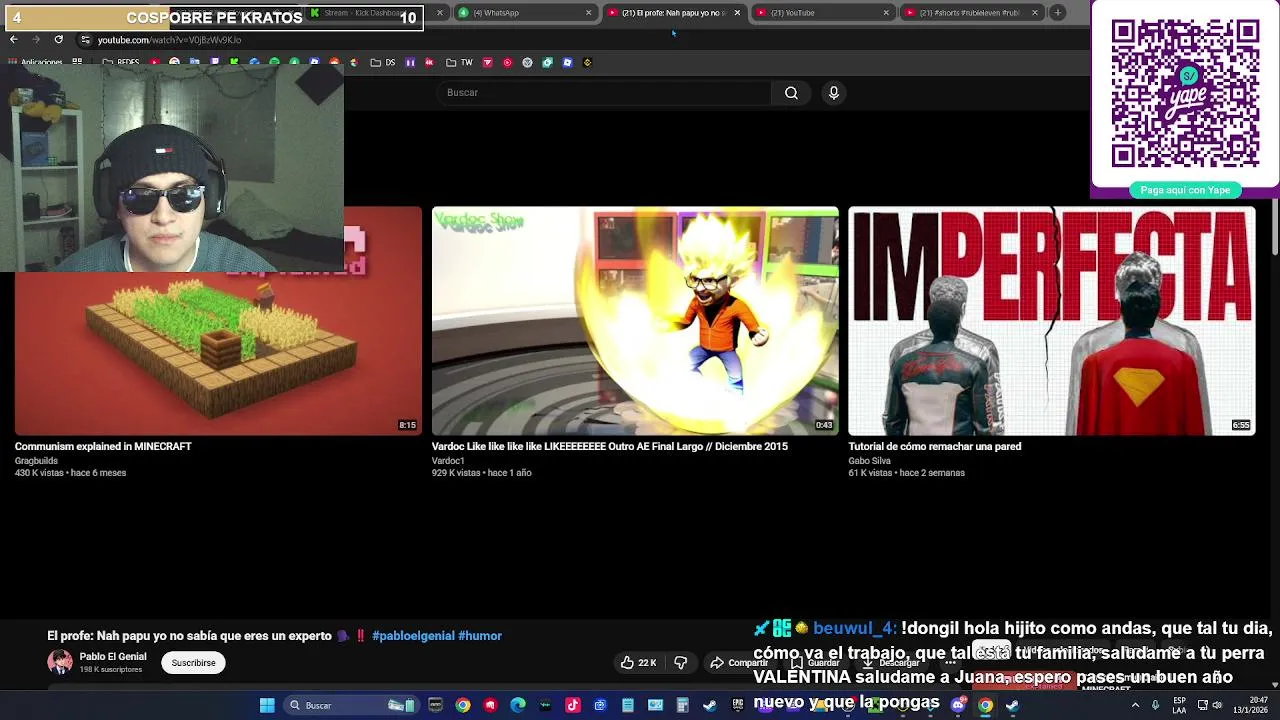Open ESP LAA language selector

1180,705
